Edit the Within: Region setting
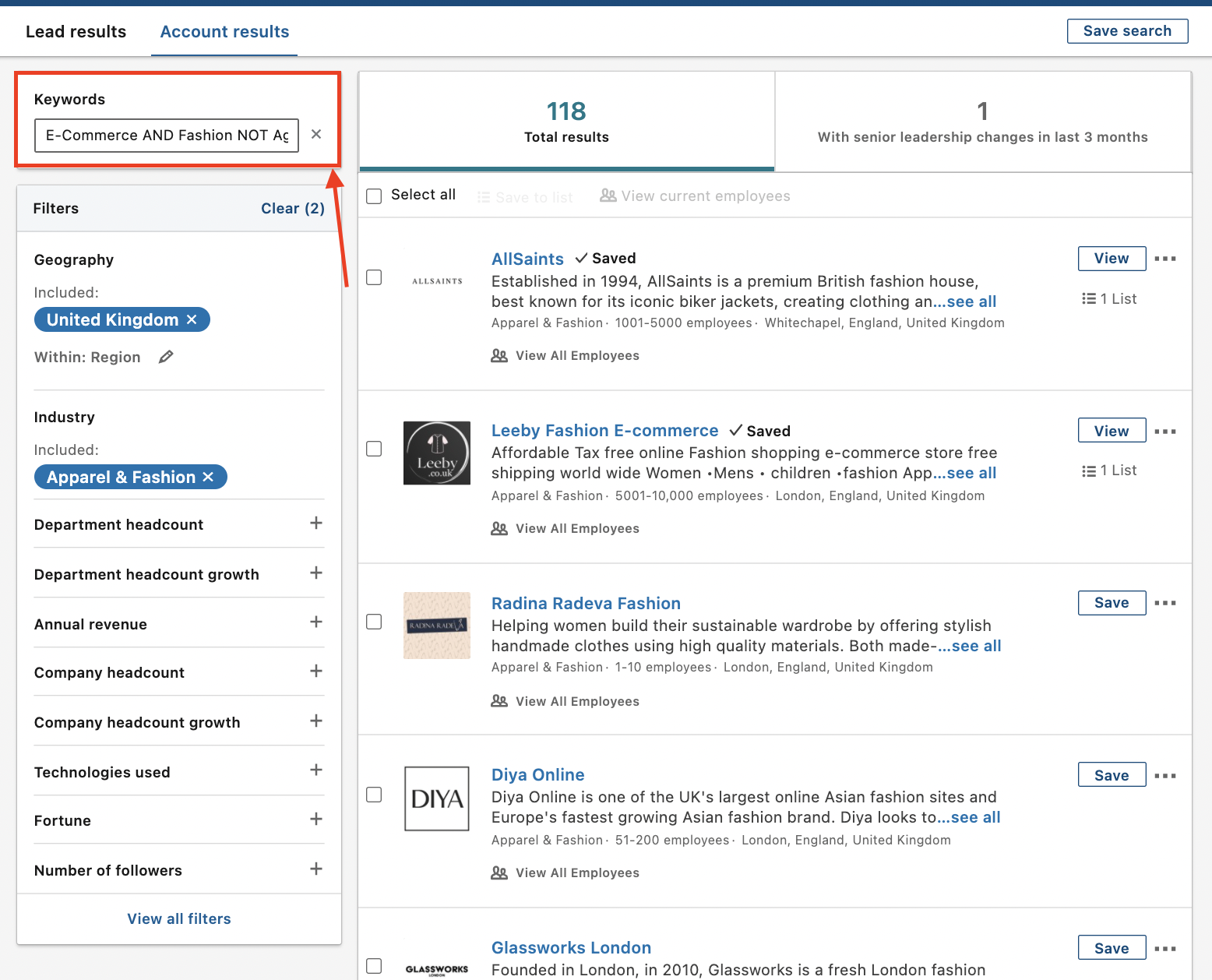 166,357
